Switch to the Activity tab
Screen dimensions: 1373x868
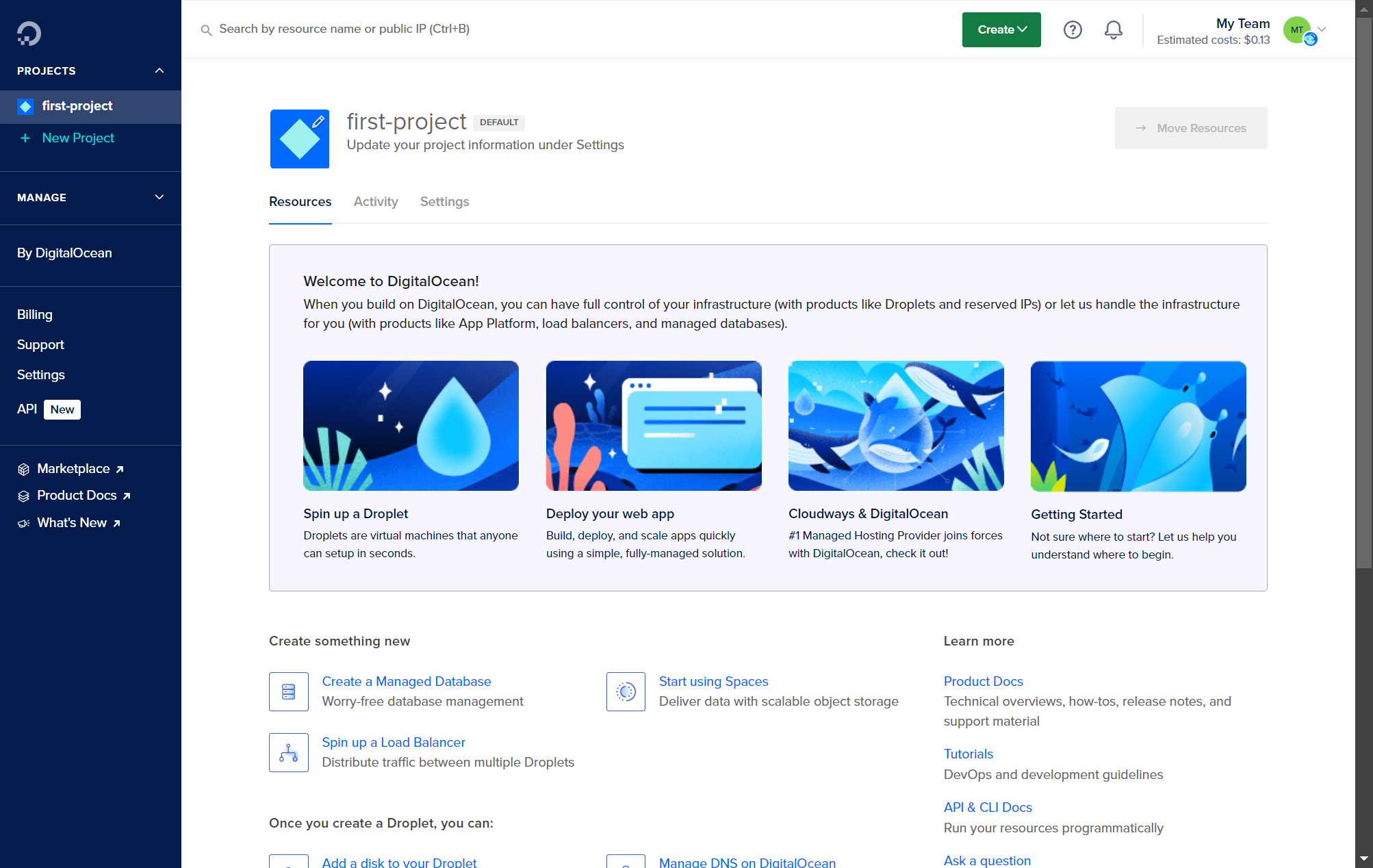[376, 202]
